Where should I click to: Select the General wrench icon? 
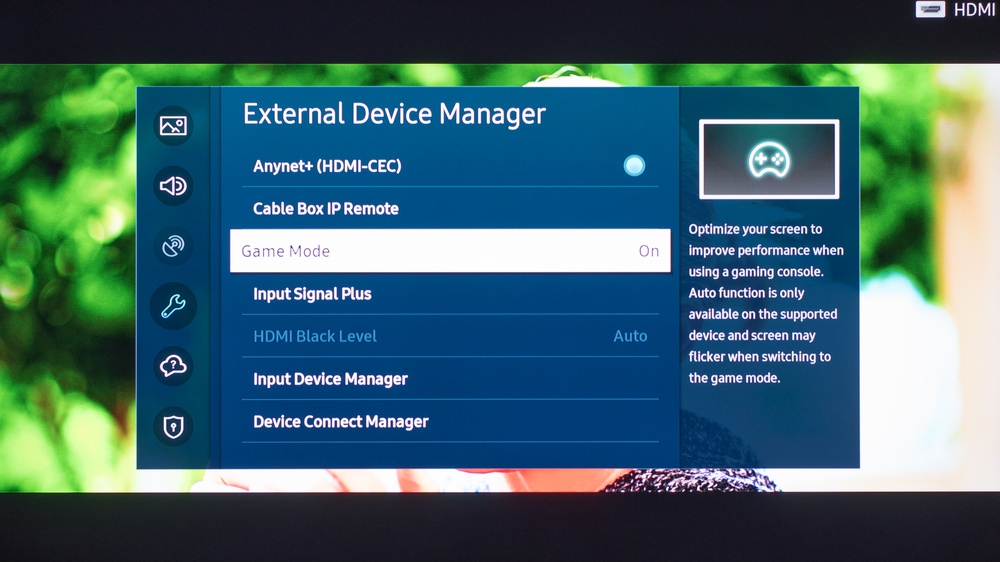click(x=173, y=306)
